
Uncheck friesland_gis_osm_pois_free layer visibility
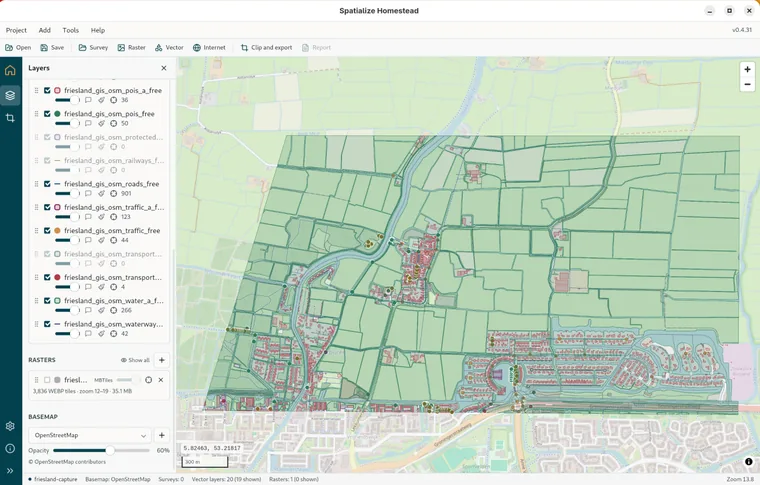pos(47,114)
